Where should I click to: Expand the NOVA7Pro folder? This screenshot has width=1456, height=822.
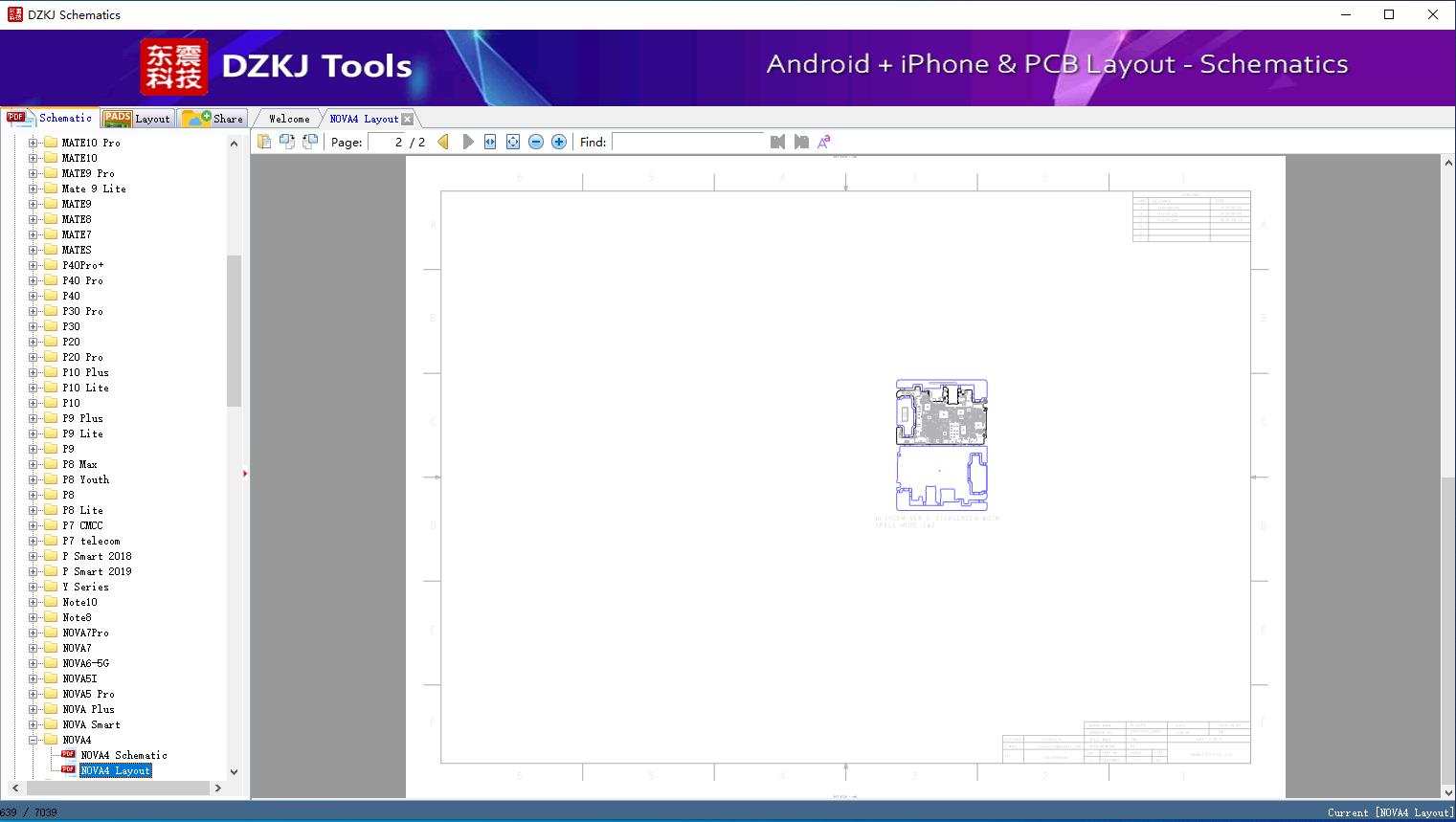(x=33, y=633)
